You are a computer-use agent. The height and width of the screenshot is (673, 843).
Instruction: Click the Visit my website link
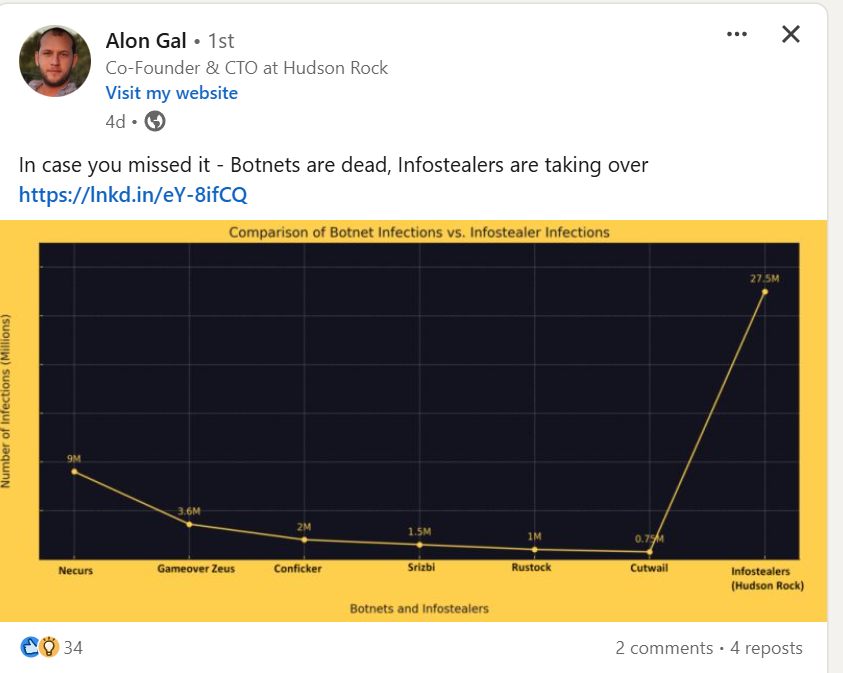coord(172,93)
